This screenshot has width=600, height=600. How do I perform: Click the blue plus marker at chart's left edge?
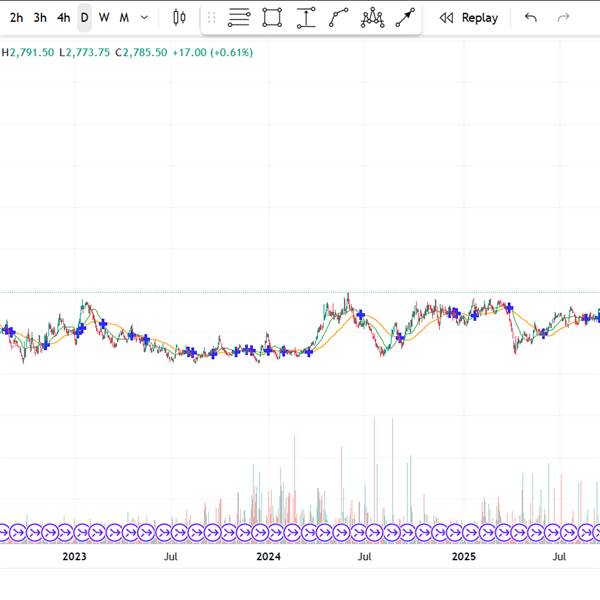point(8,330)
